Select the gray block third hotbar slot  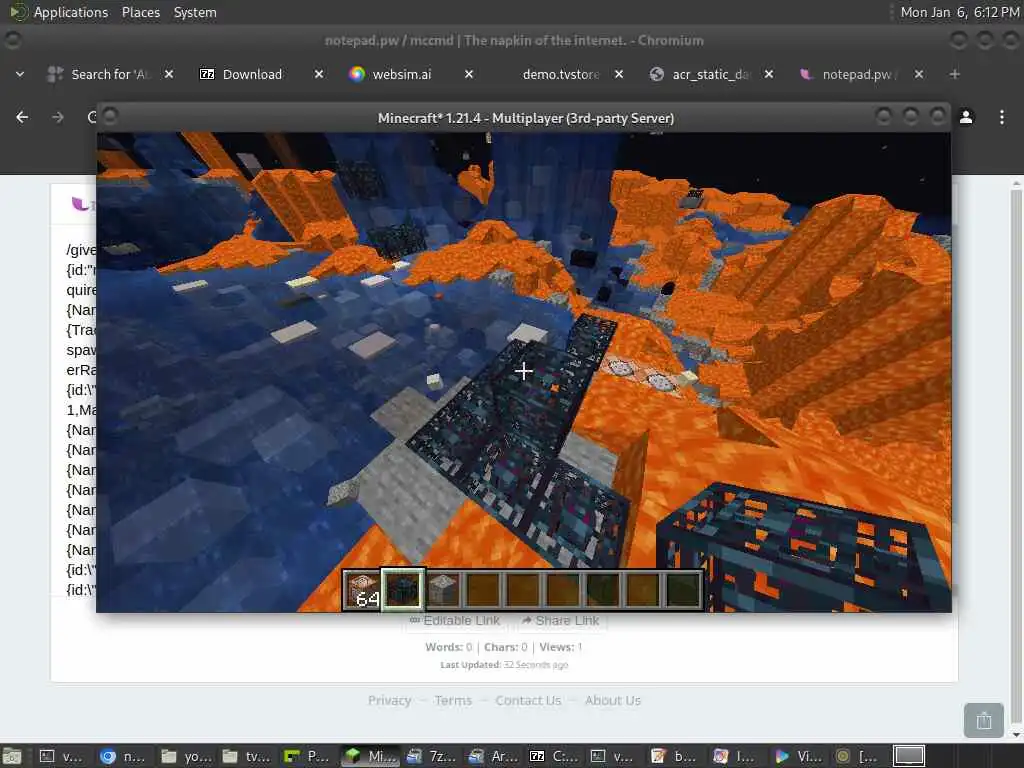(443, 590)
